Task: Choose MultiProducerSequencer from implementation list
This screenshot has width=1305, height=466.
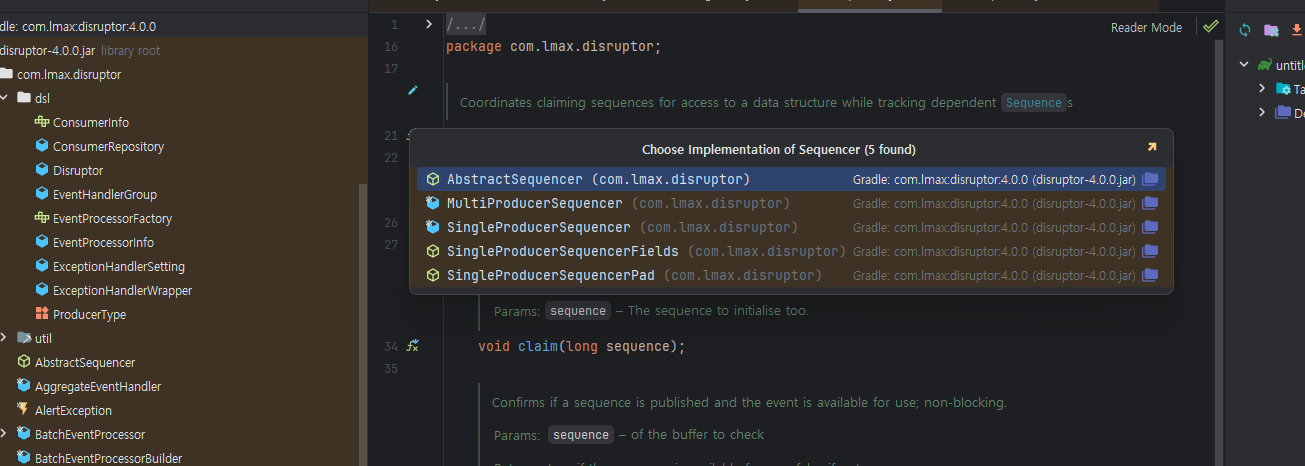Action: coord(791,203)
